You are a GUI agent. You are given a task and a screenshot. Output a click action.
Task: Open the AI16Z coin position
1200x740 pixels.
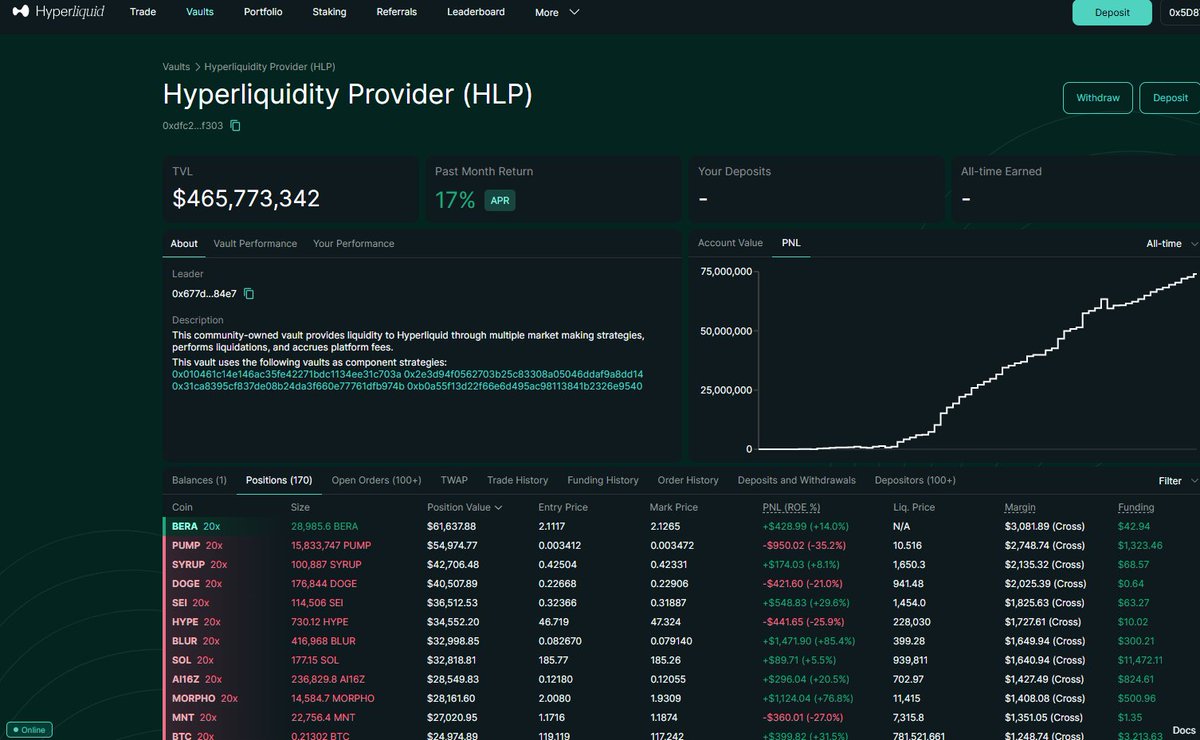tap(186, 679)
